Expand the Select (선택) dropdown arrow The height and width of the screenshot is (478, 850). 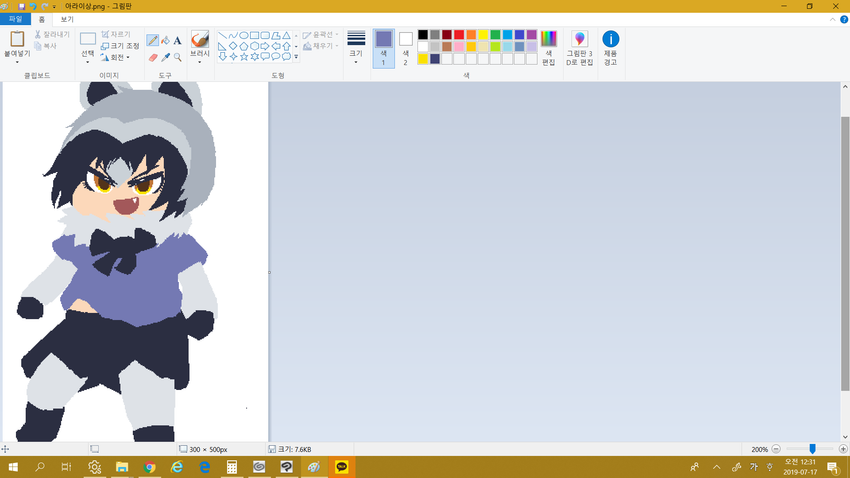[88, 62]
